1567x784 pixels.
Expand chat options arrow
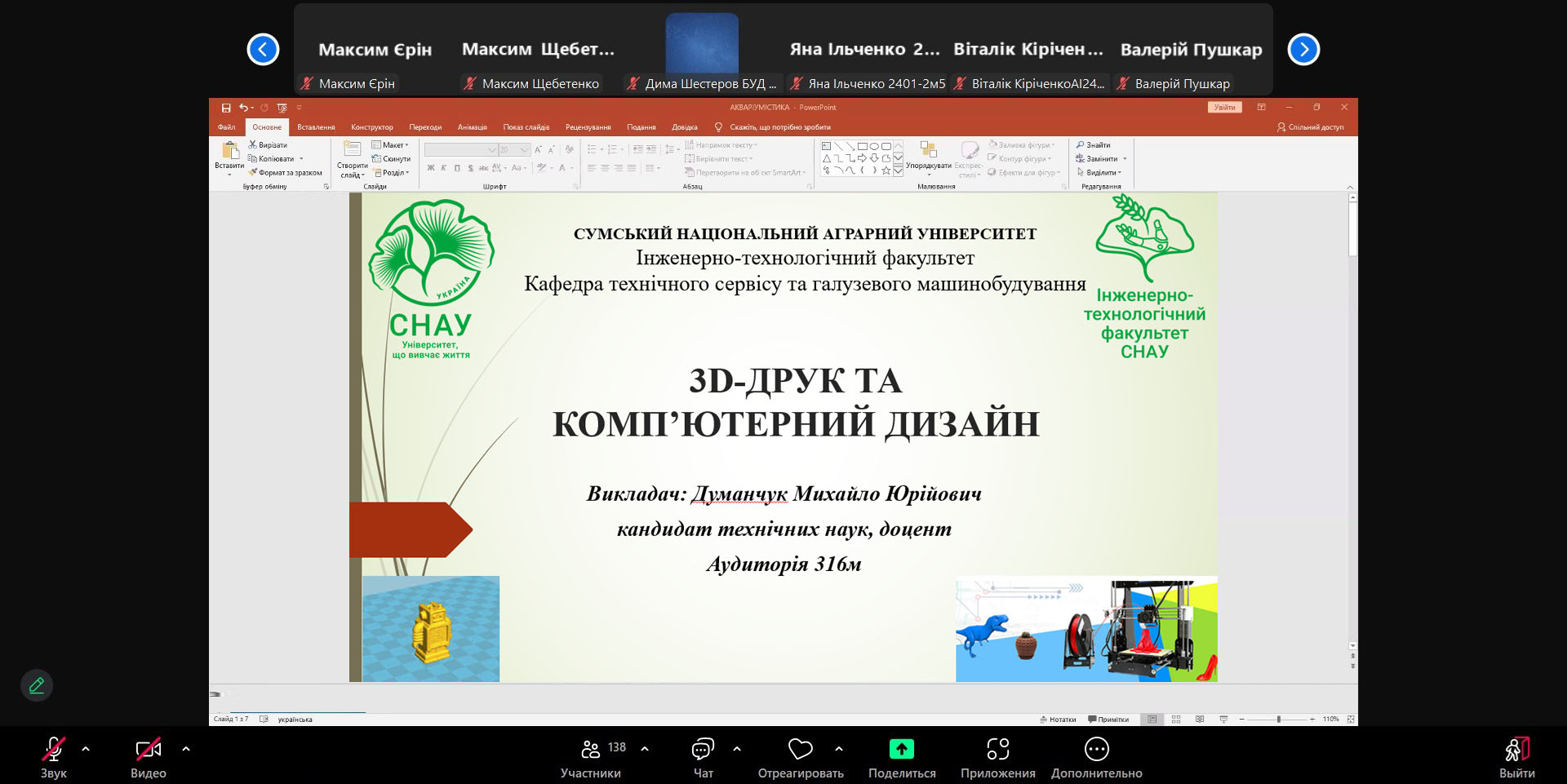click(x=737, y=748)
